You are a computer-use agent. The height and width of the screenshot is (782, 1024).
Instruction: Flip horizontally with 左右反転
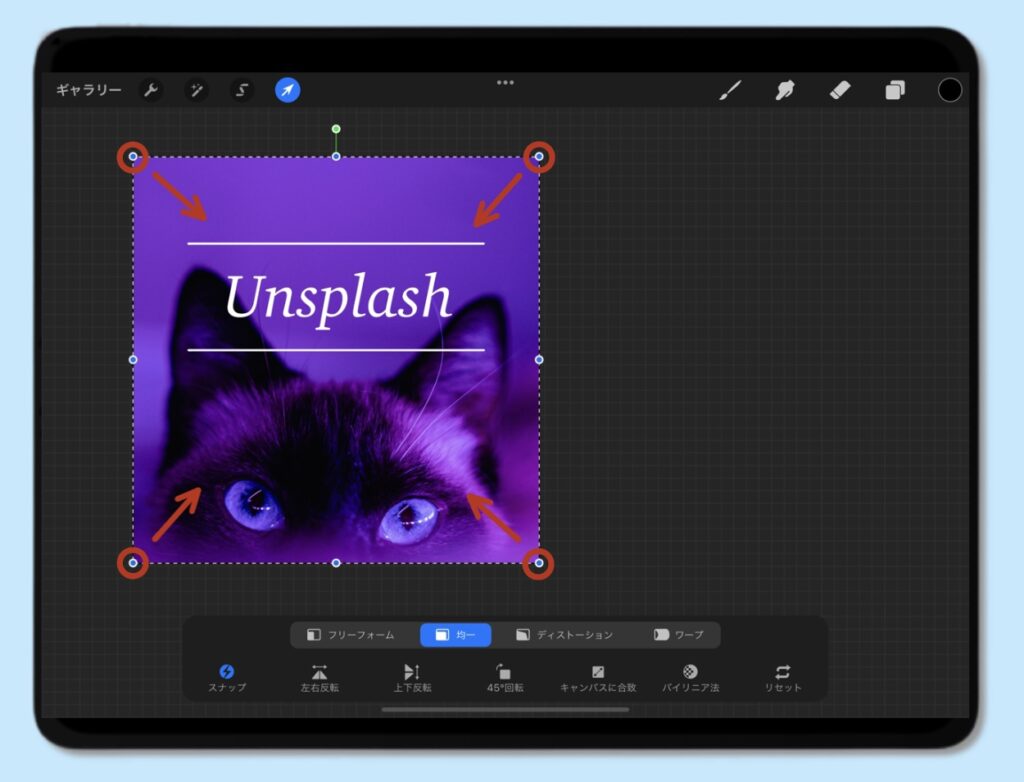[319, 678]
